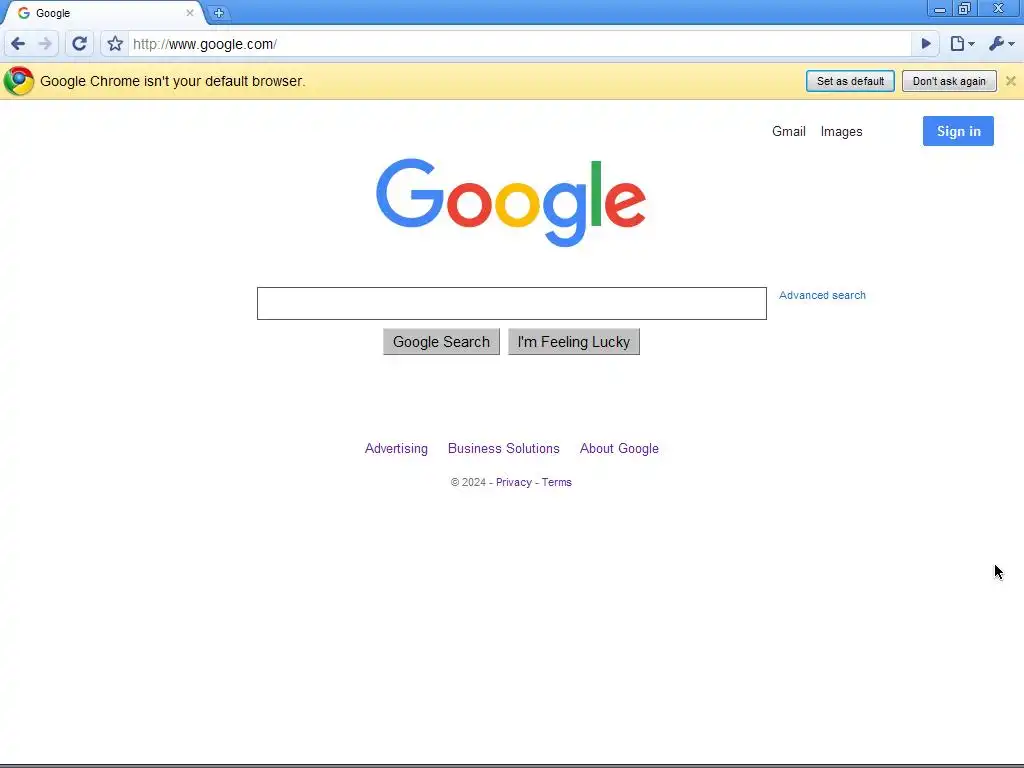Open the Terms link
1024x768 pixels.
556,482
